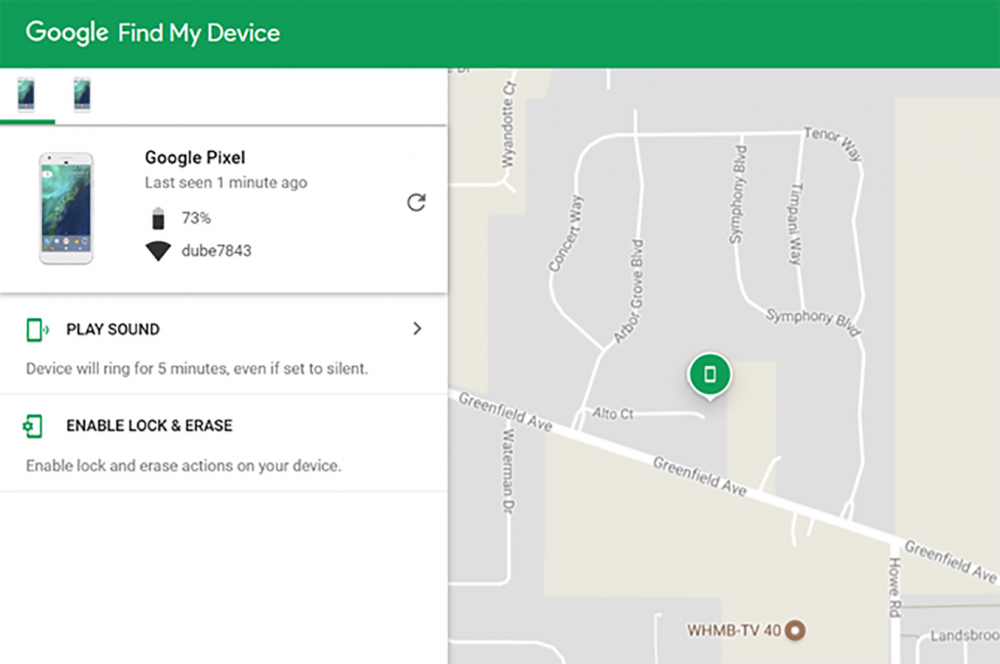Click the Find My Device title
1000x664 pixels.
(x=199, y=33)
